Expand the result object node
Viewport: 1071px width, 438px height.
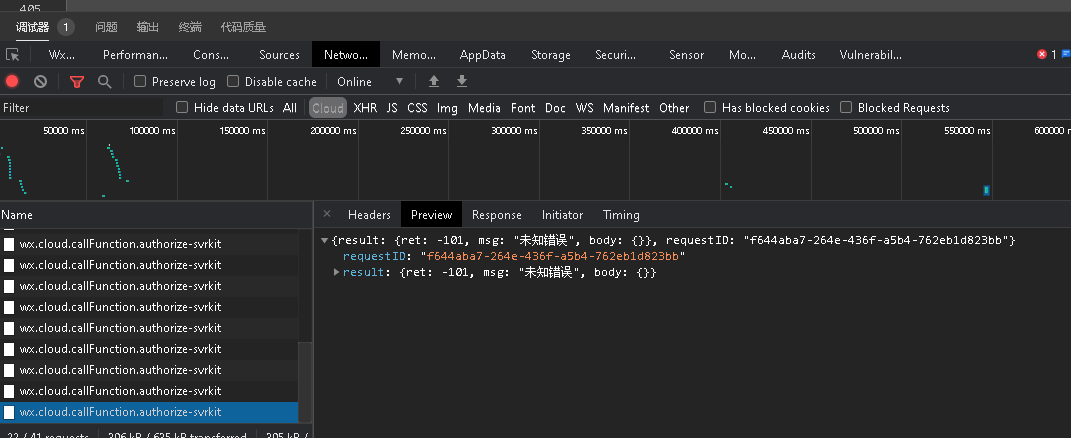(337, 272)
